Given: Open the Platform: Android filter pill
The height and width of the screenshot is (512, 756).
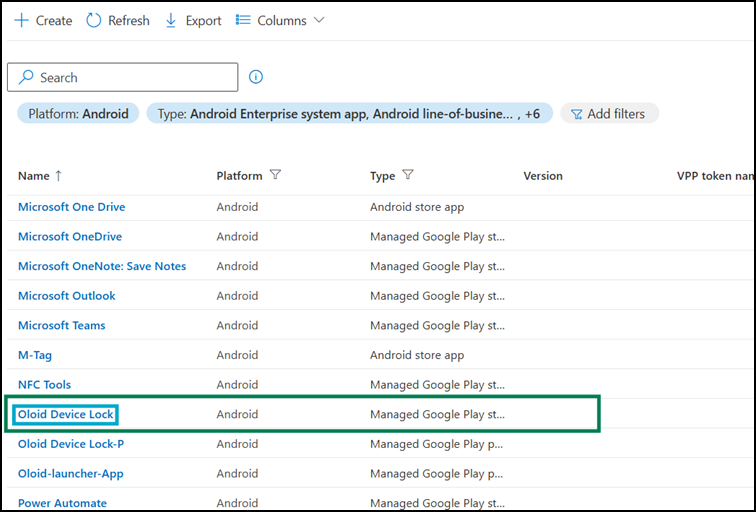Looking at the screenshot, I should [78, 114].
